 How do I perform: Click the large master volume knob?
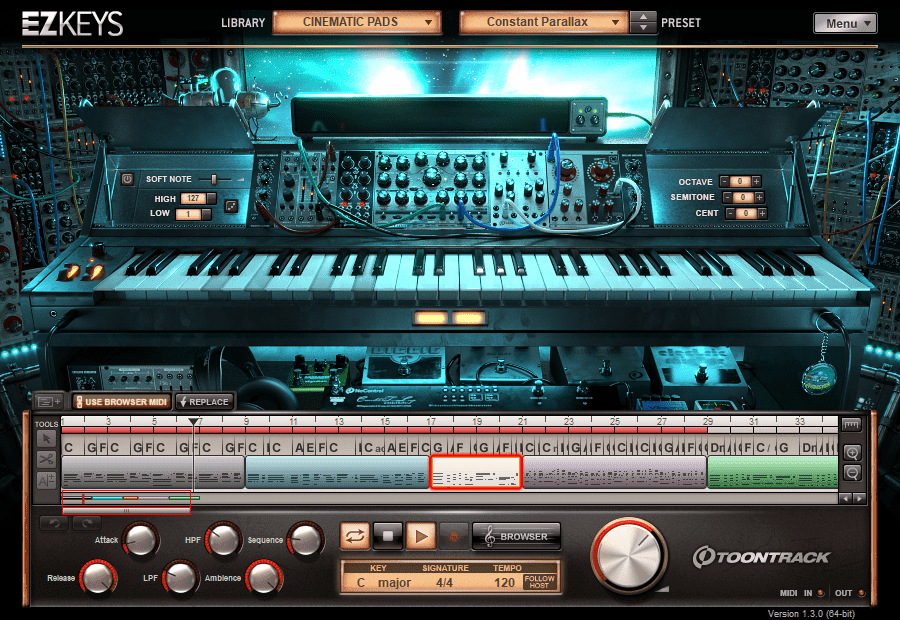point(629,556)
